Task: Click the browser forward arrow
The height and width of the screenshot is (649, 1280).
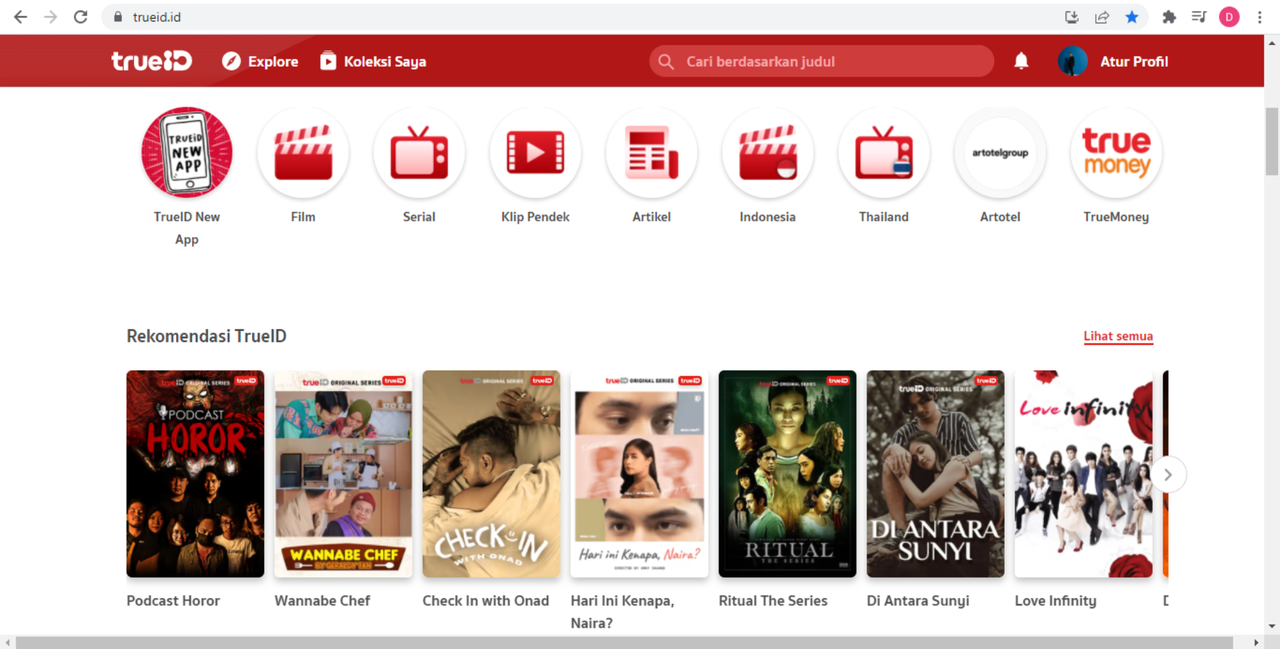Action: [50, 17]
